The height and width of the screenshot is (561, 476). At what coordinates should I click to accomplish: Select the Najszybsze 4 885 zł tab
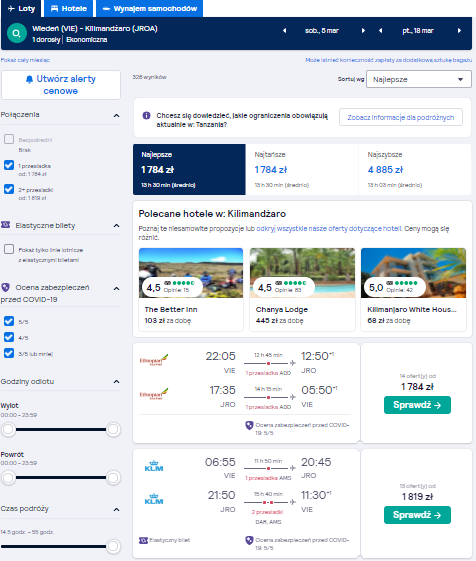pos(415,170)
